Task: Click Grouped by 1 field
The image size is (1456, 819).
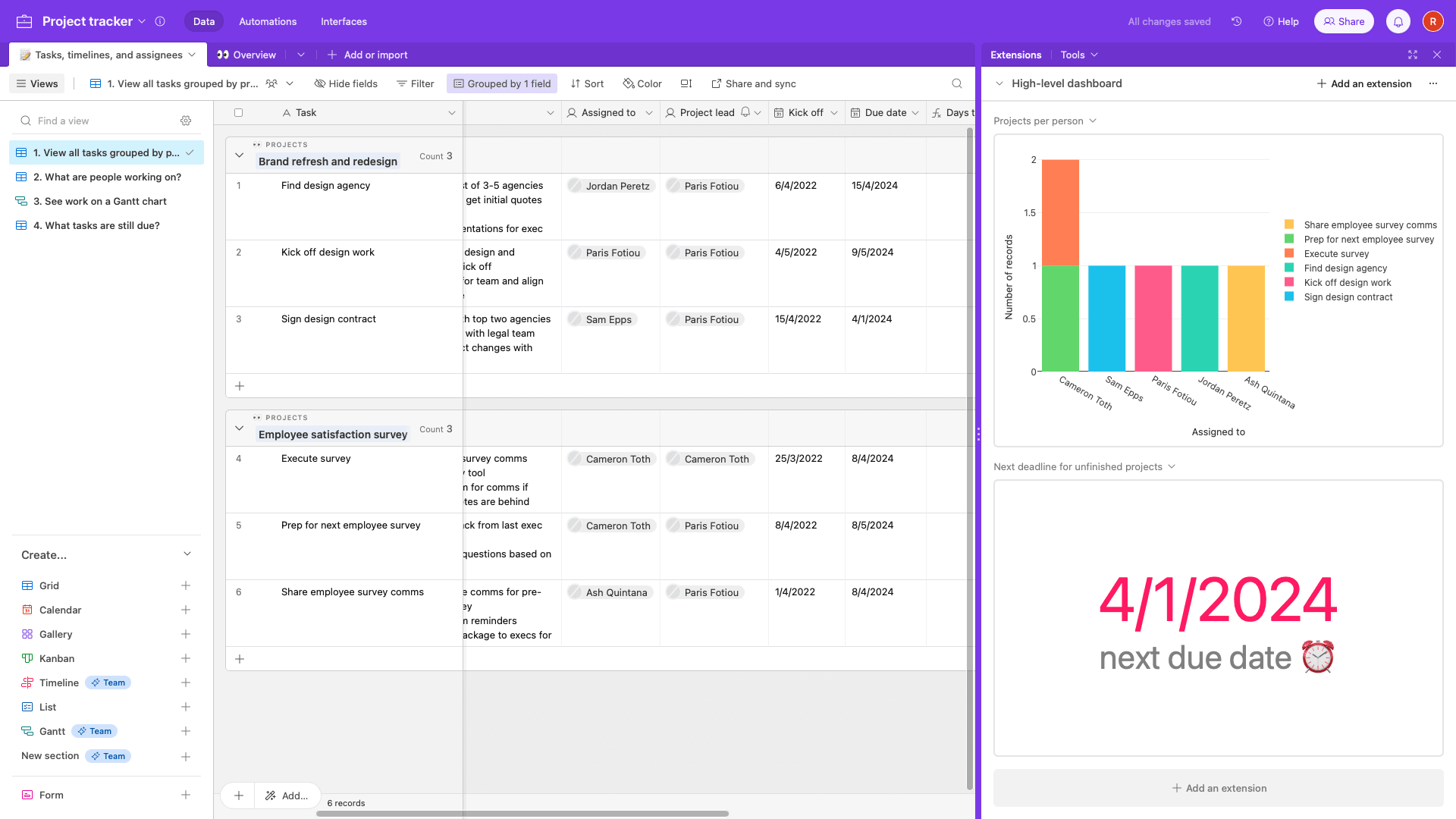Action: [x=502, y=83]
